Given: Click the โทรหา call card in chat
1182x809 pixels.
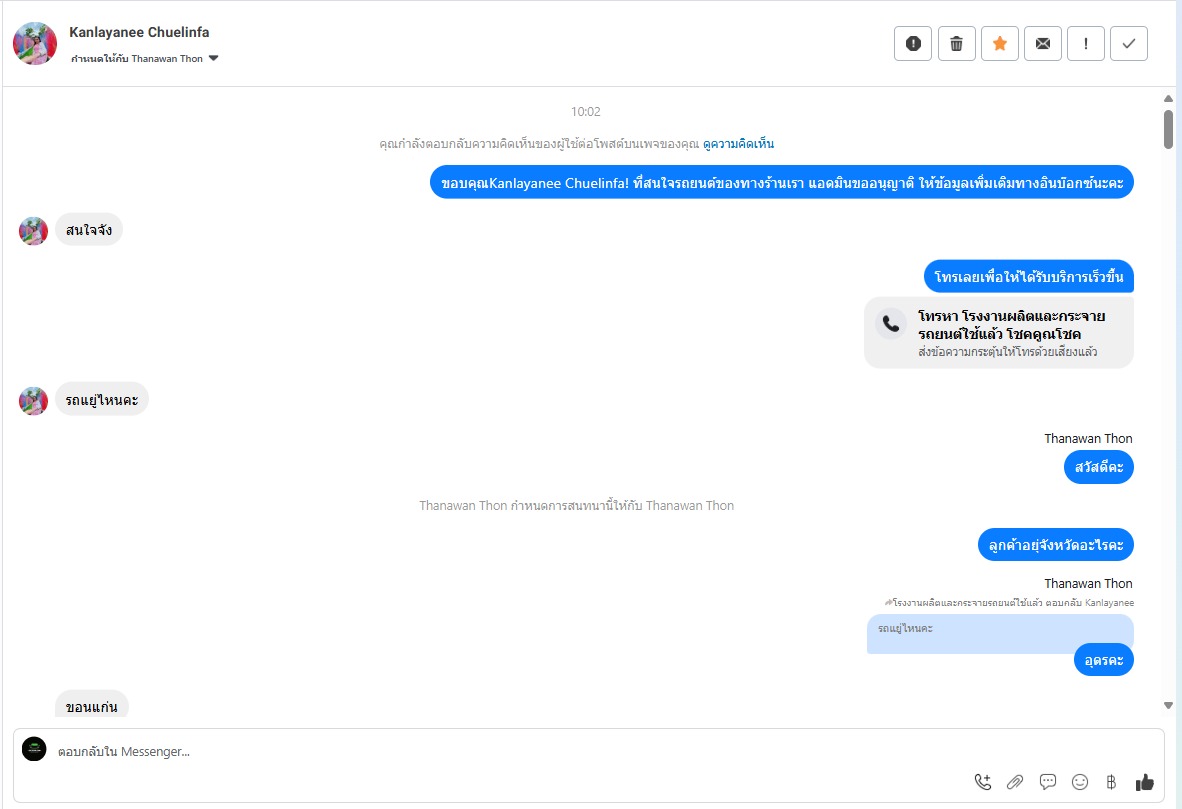Looking at the screenshot, I should click(998, 332).
